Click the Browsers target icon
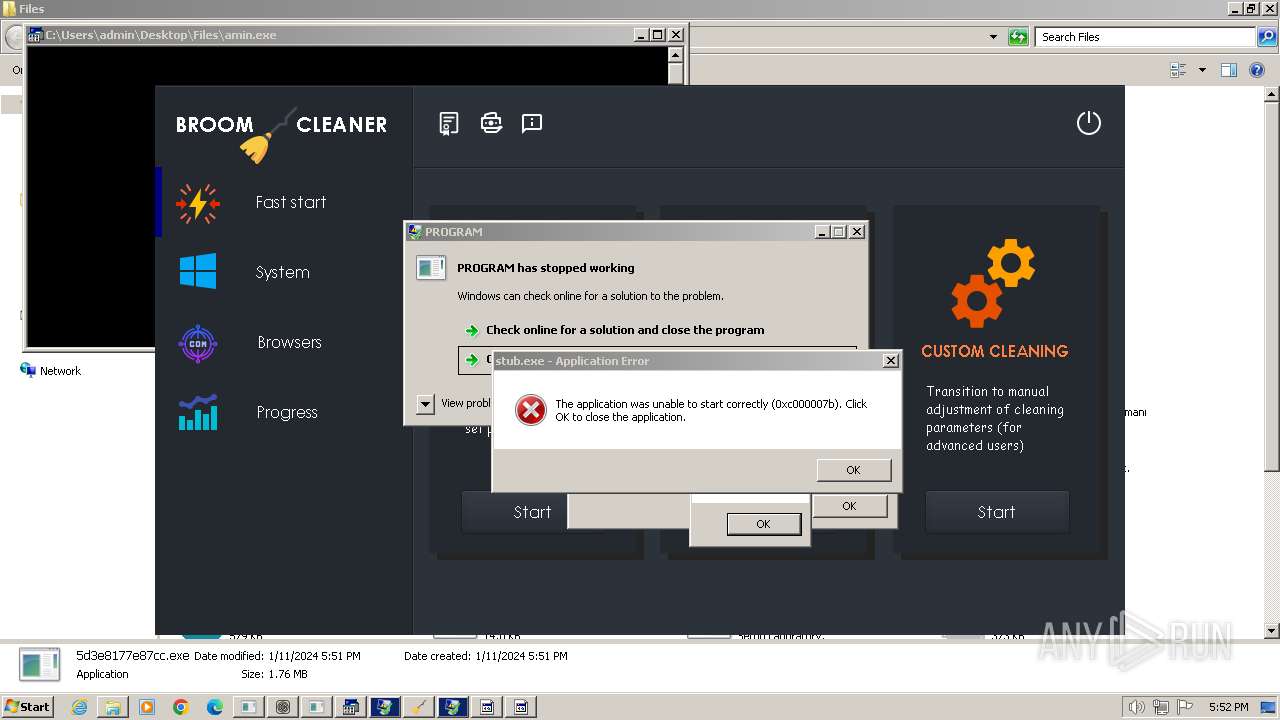The image size is (1280, 720). point(198,343)
